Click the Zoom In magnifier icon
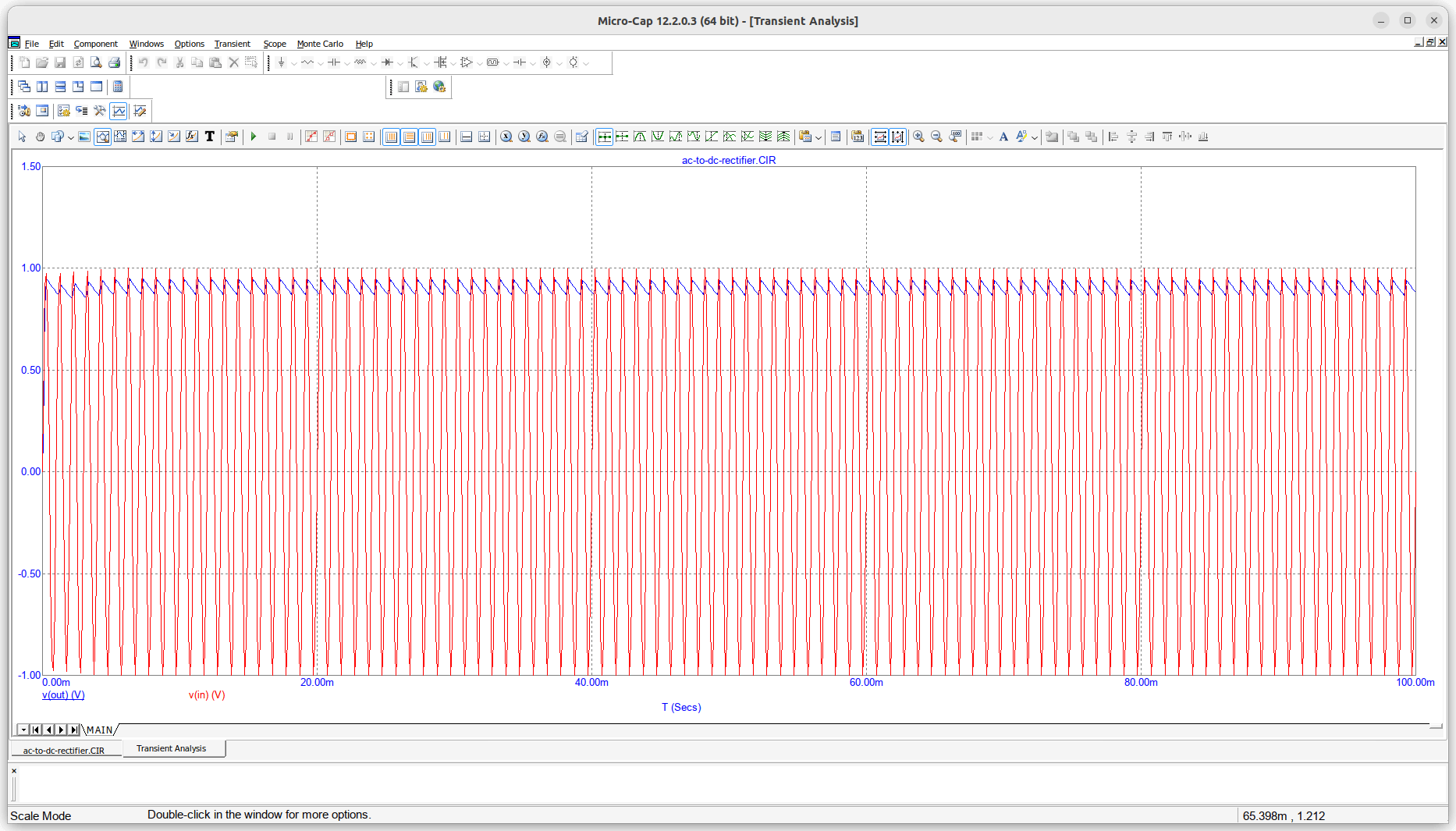 click(x=919, y=137)
